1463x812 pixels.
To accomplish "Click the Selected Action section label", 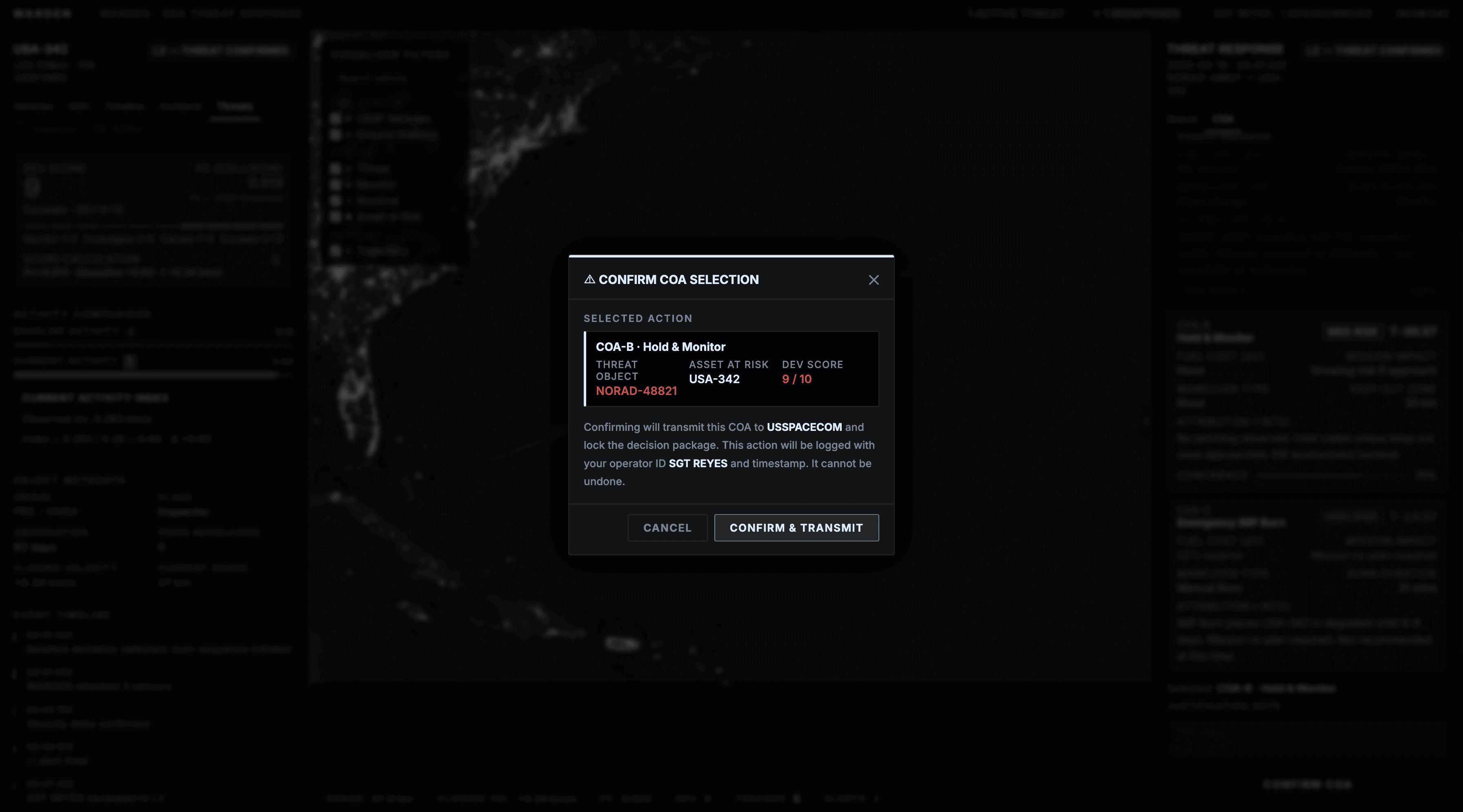I will pyautogui.click(x=637, y=319).
